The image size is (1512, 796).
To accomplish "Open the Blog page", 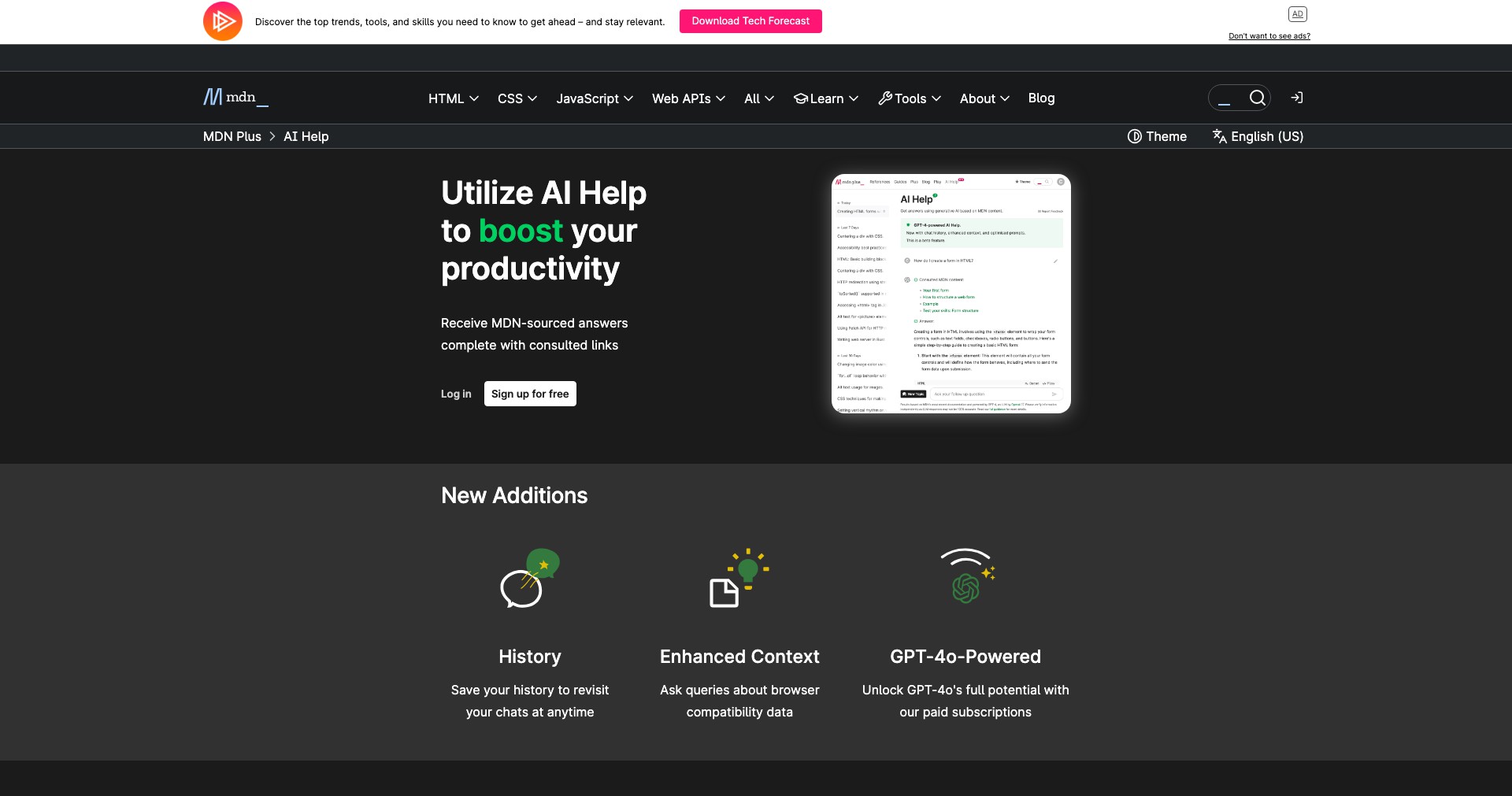I will coord(1041,98).
